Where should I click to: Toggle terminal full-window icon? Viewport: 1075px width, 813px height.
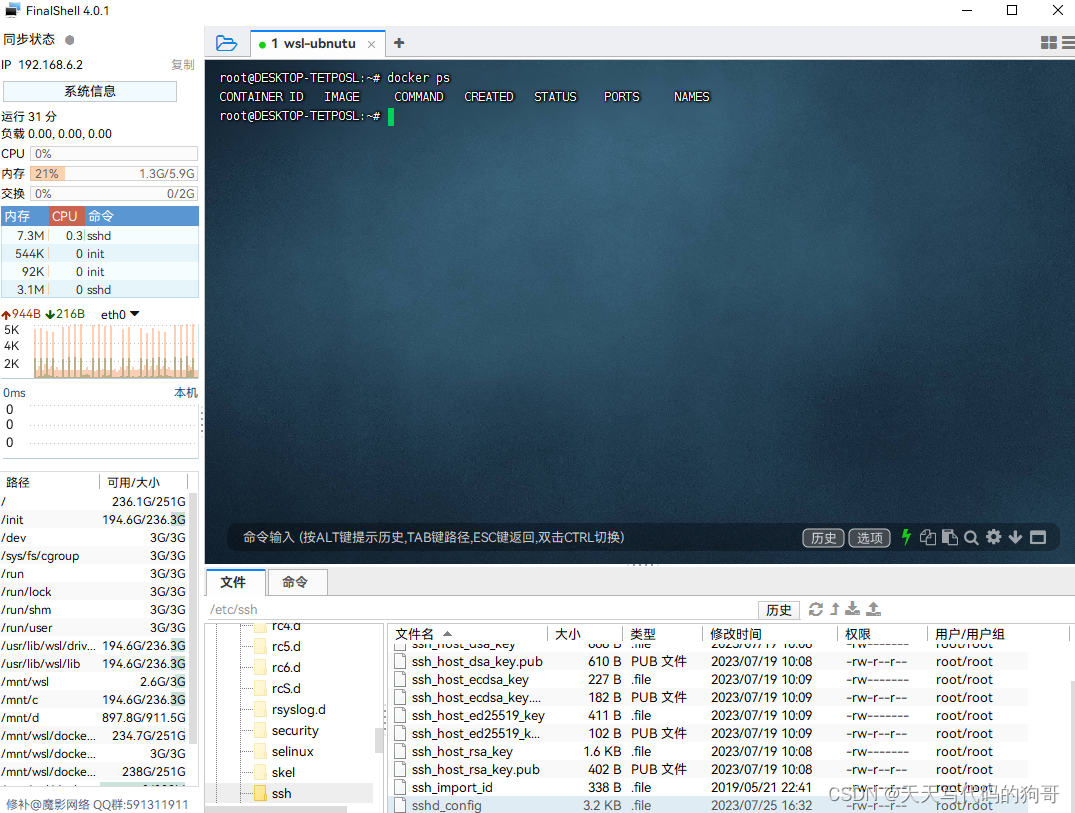pos(1038,537)
